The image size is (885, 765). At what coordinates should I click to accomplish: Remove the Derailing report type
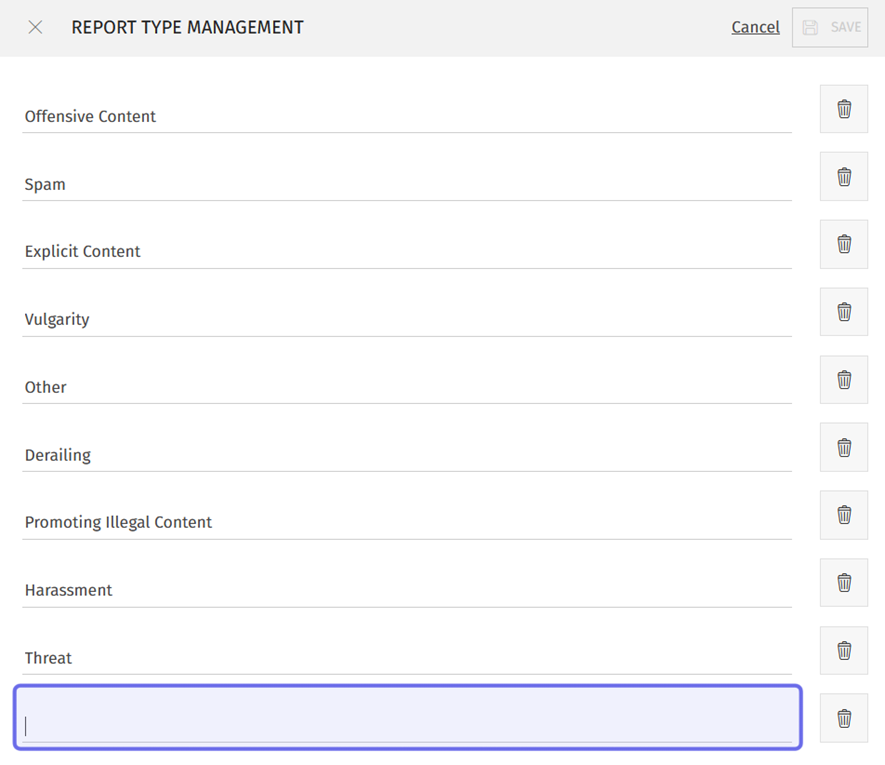coord(844,447)
